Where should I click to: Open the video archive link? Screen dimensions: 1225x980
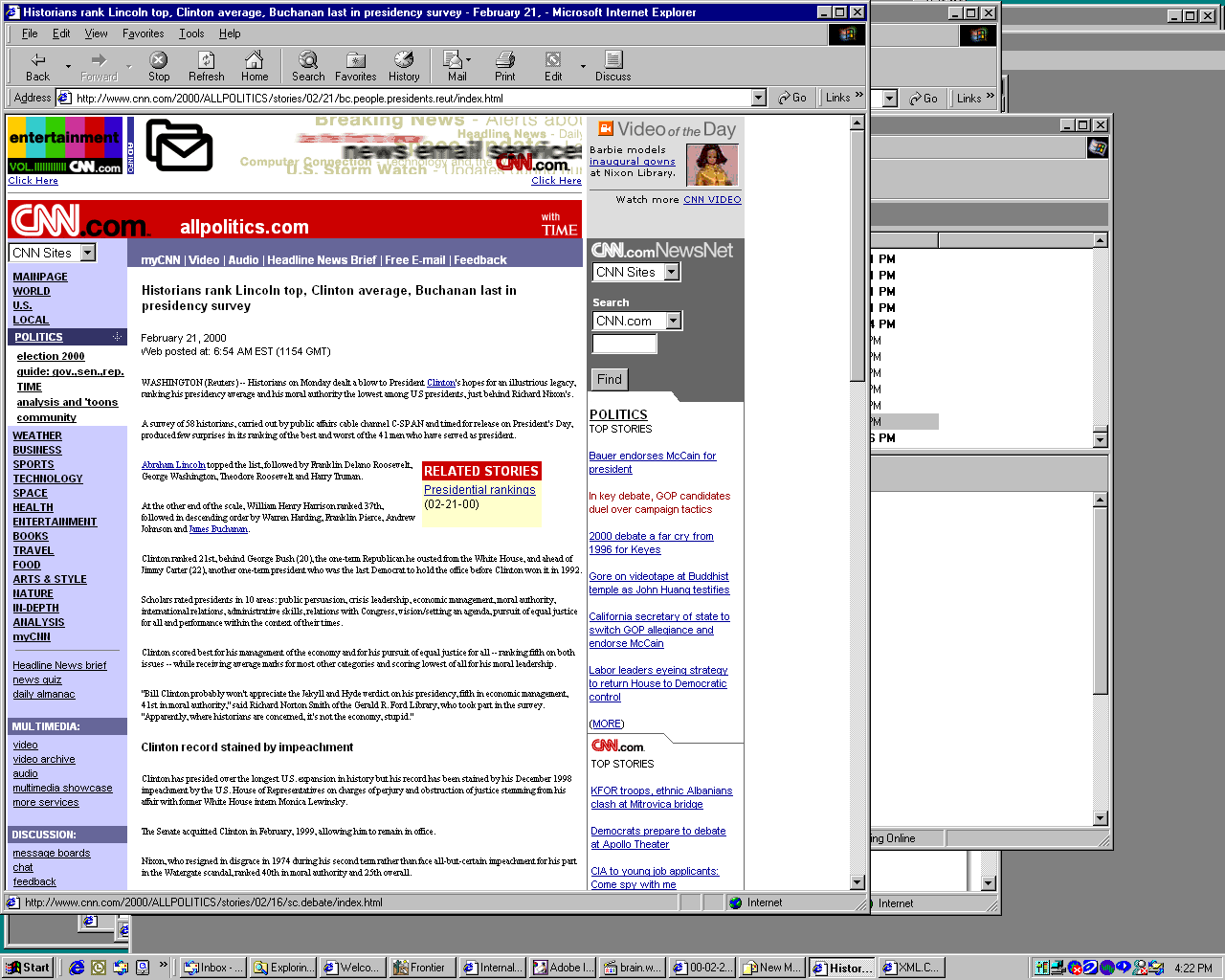(x=44, y=760)
